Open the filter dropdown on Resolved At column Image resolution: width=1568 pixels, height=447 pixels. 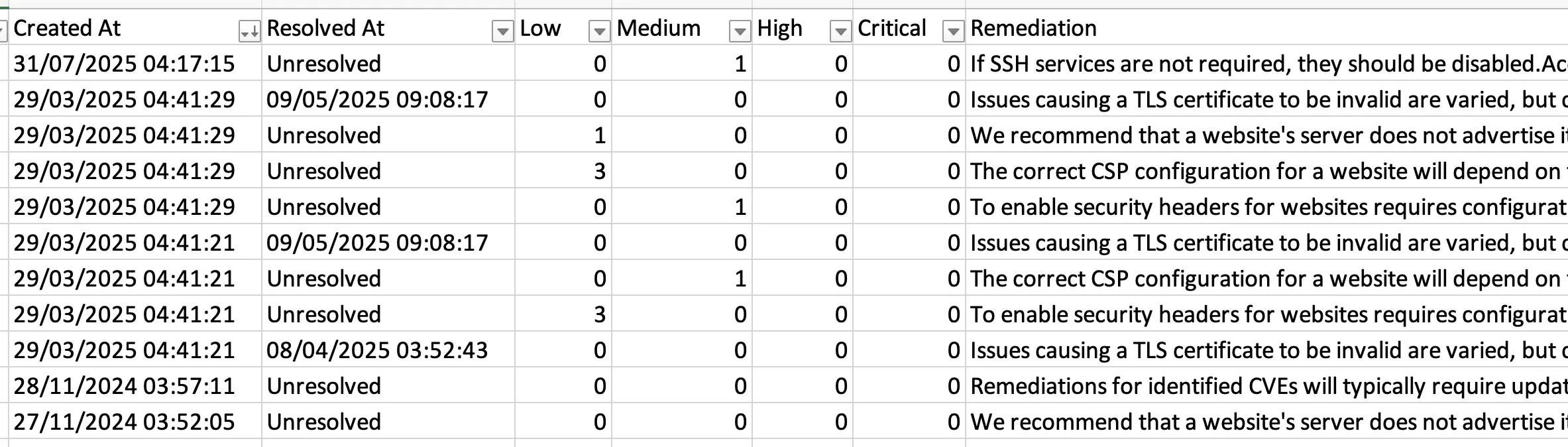click(502, 31)
